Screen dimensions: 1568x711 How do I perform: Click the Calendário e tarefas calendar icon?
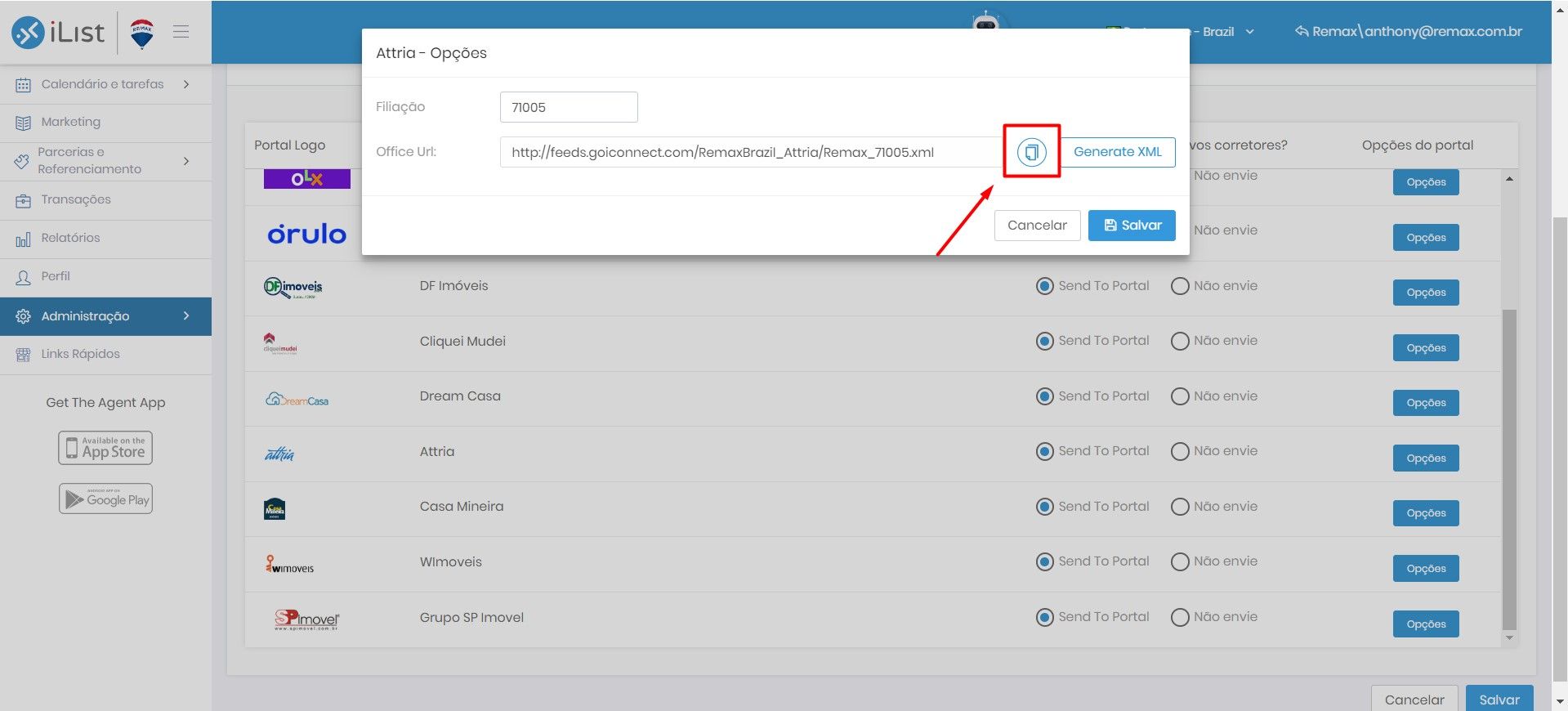click(23, 84)
